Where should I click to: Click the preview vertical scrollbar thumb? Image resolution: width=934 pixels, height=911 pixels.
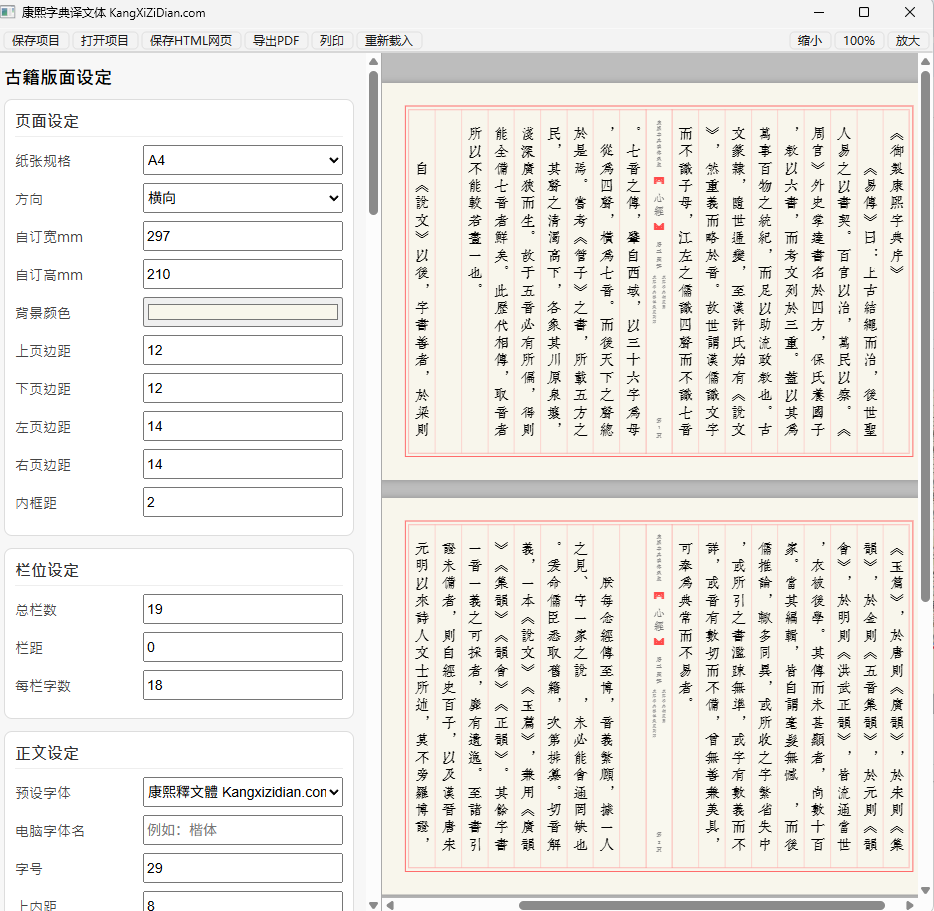(925, 337)
